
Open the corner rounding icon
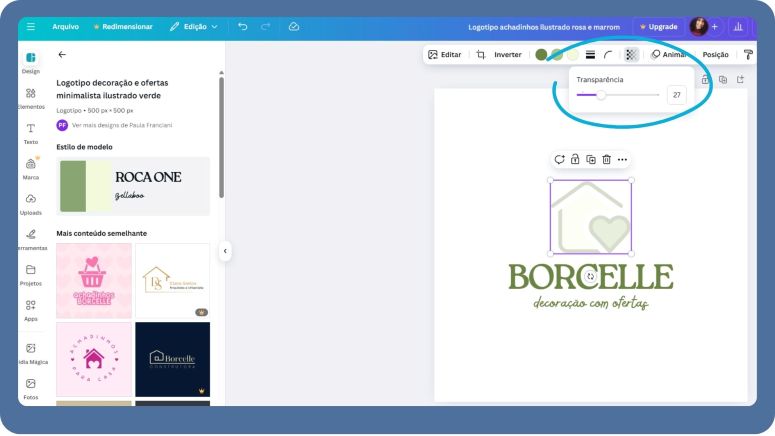[x=608, y=54]
